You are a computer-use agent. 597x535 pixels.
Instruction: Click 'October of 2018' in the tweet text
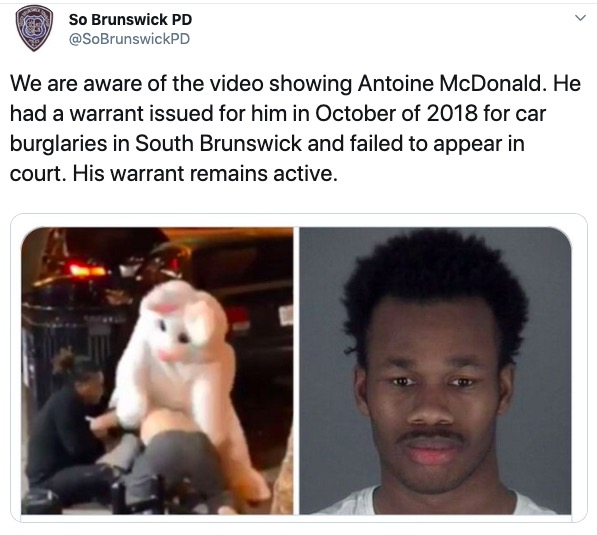point(396,113)
